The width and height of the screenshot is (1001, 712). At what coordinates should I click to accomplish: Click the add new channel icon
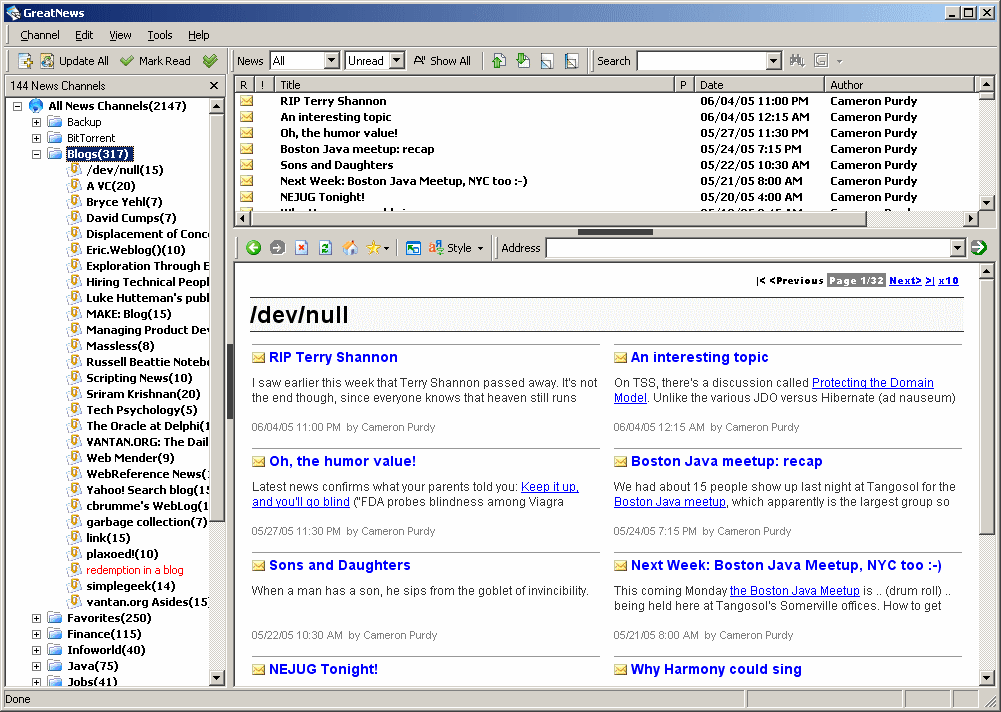tap(26, 61)
